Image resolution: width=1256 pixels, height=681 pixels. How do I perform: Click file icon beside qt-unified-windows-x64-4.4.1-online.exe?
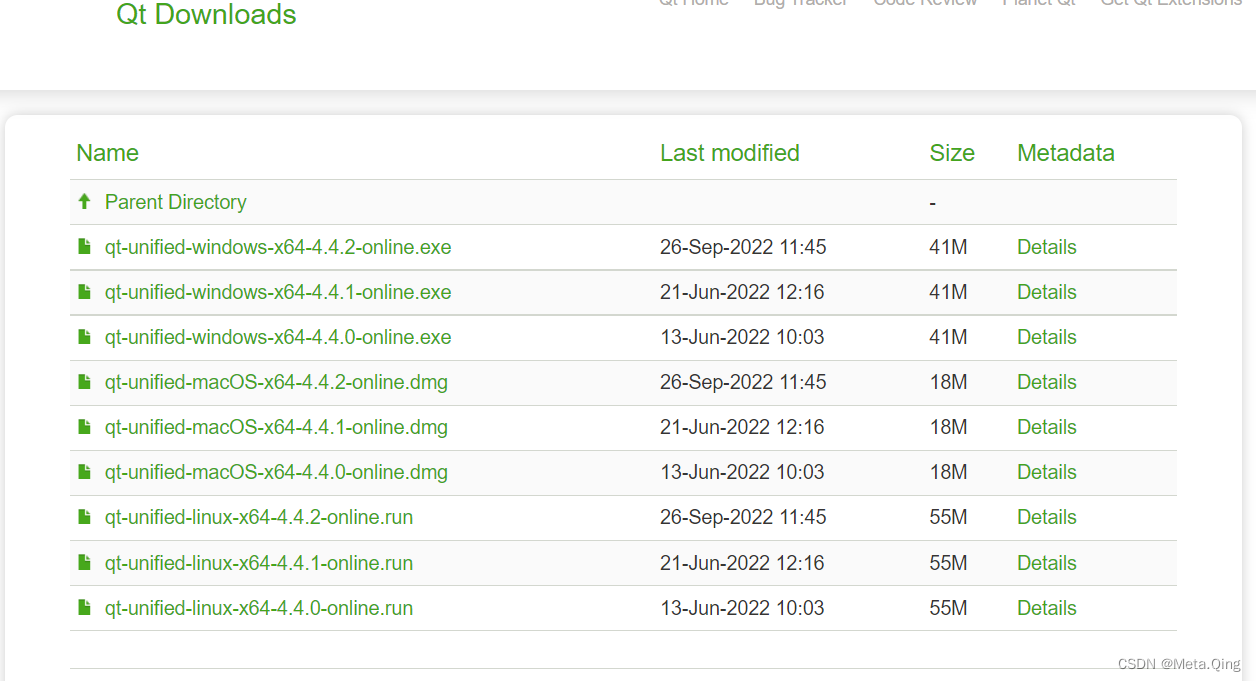click(85, 292)
